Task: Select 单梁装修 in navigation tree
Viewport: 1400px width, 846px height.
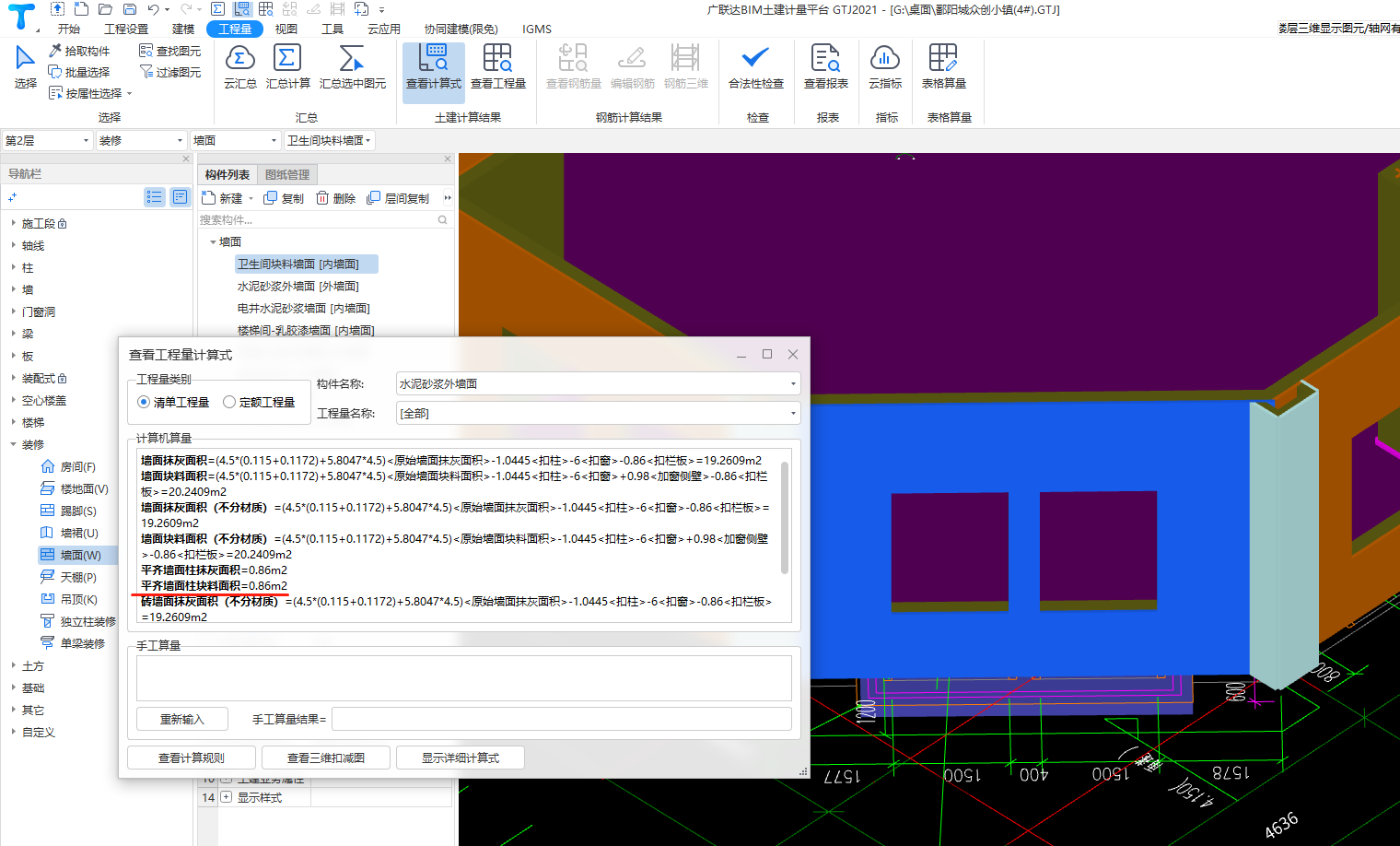Action: [x=73, y=644]
